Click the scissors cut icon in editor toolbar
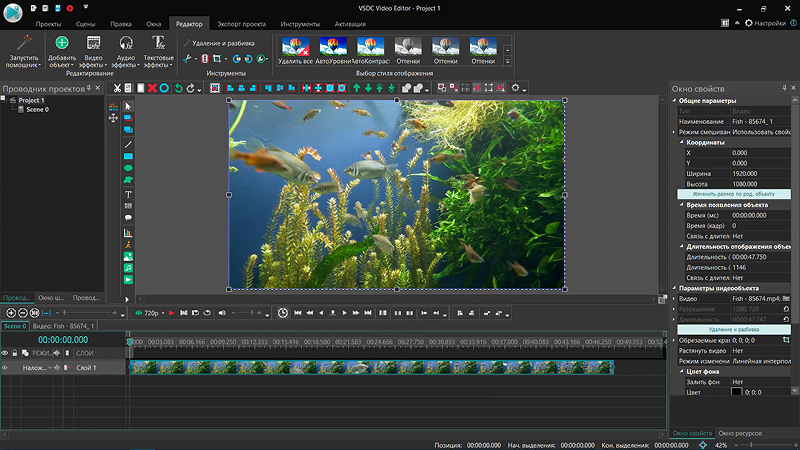The width and height of the screenshot is (800, 450). tap(117, 88)
